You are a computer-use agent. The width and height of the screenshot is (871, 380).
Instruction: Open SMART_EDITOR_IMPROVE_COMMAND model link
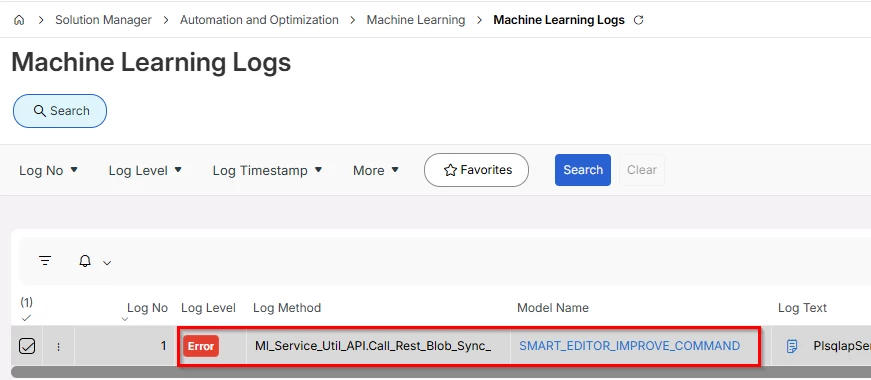tap(629, 346)
